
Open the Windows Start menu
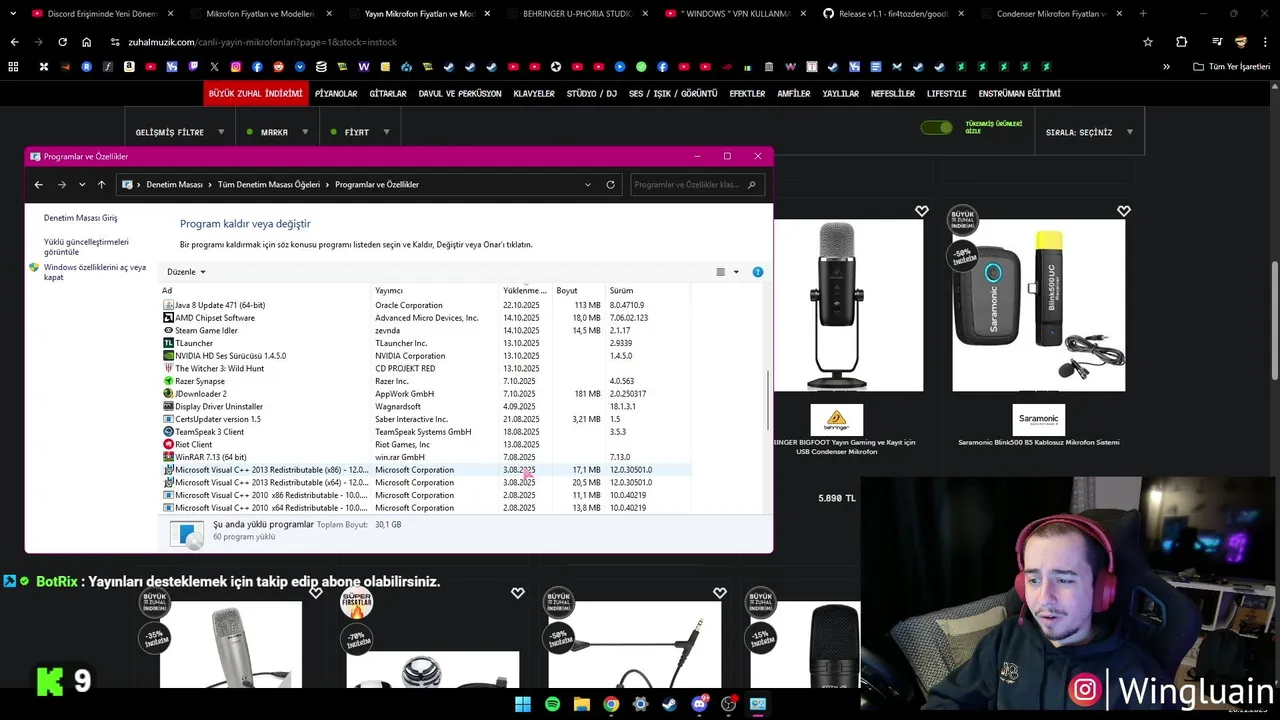[523, 704]
